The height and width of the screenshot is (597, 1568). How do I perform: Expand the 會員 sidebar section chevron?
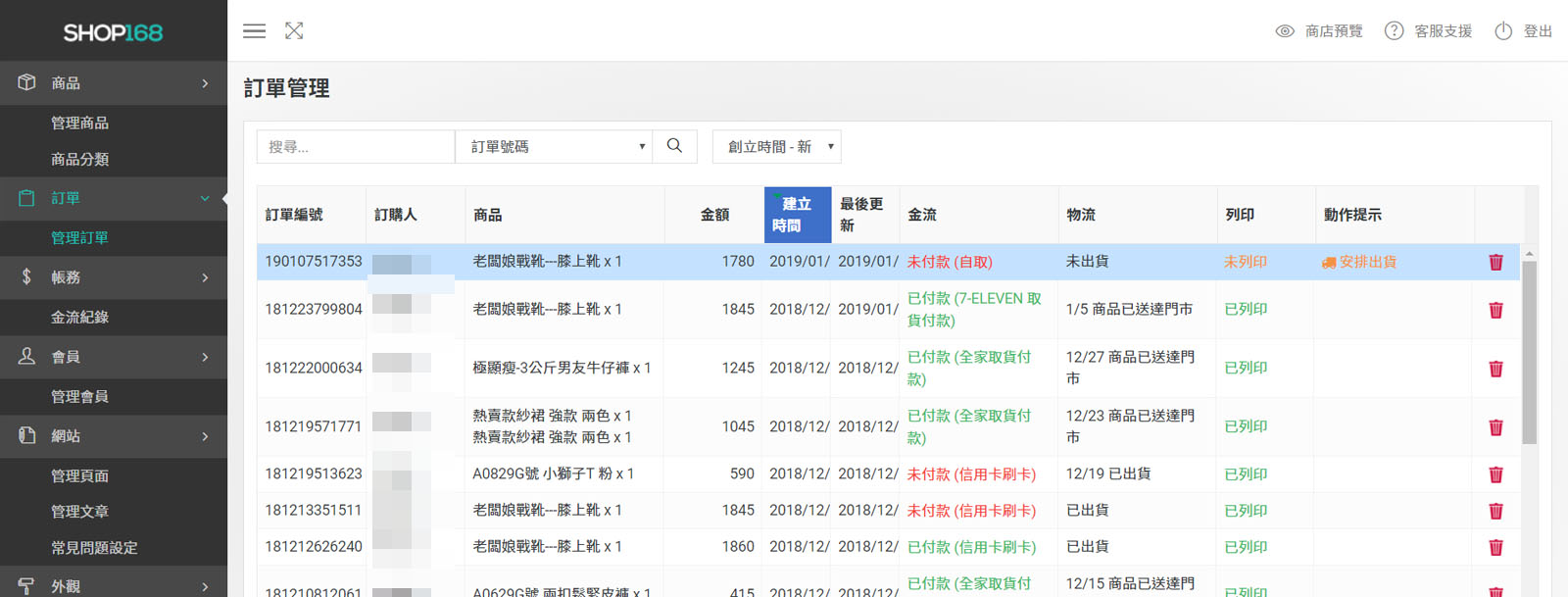(205, 357)
